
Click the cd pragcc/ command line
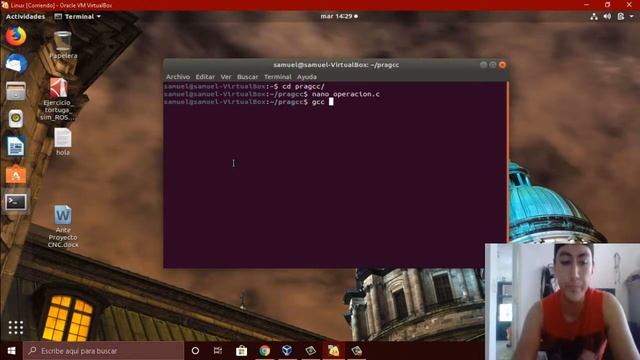tap(244, 87)
